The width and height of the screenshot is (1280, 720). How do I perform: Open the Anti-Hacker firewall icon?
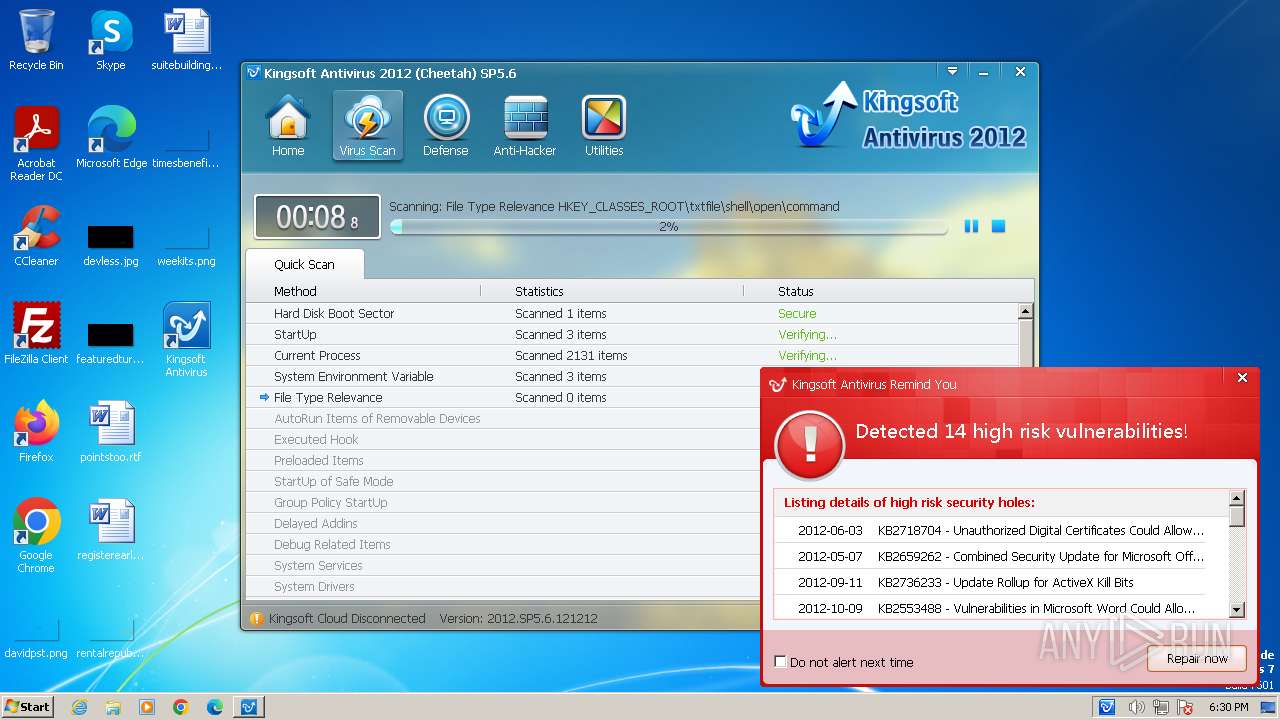pos(525,126)
